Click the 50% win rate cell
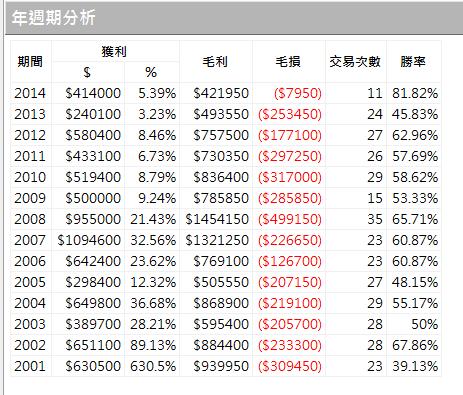 tap(424, 324)
